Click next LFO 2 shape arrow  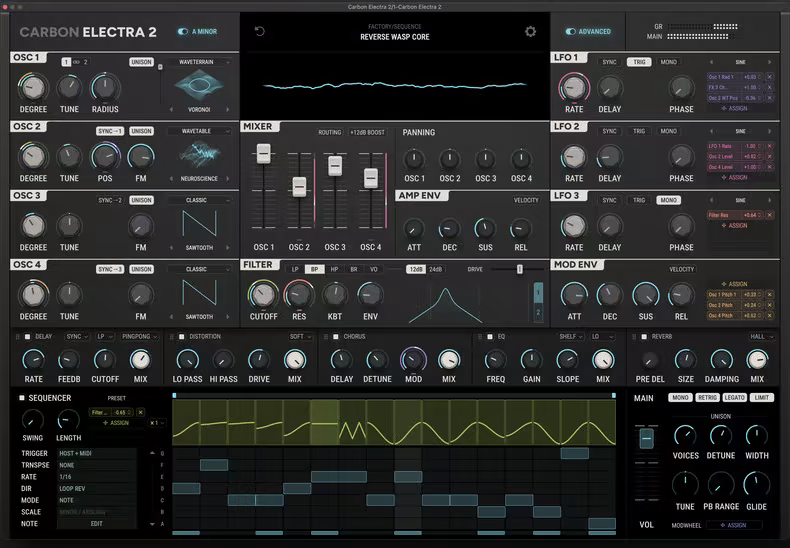click(x=769, y=131)
